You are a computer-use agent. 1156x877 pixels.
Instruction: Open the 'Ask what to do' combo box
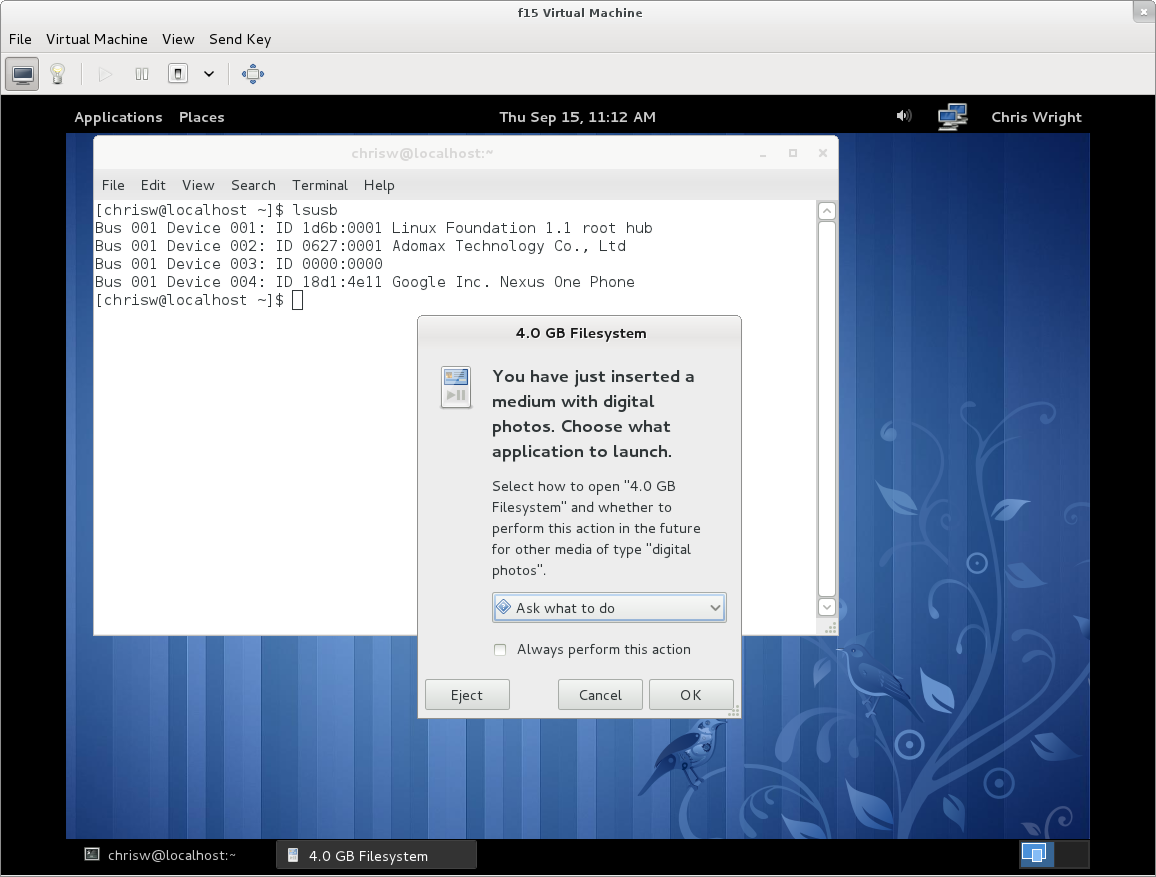pos(609,608)
